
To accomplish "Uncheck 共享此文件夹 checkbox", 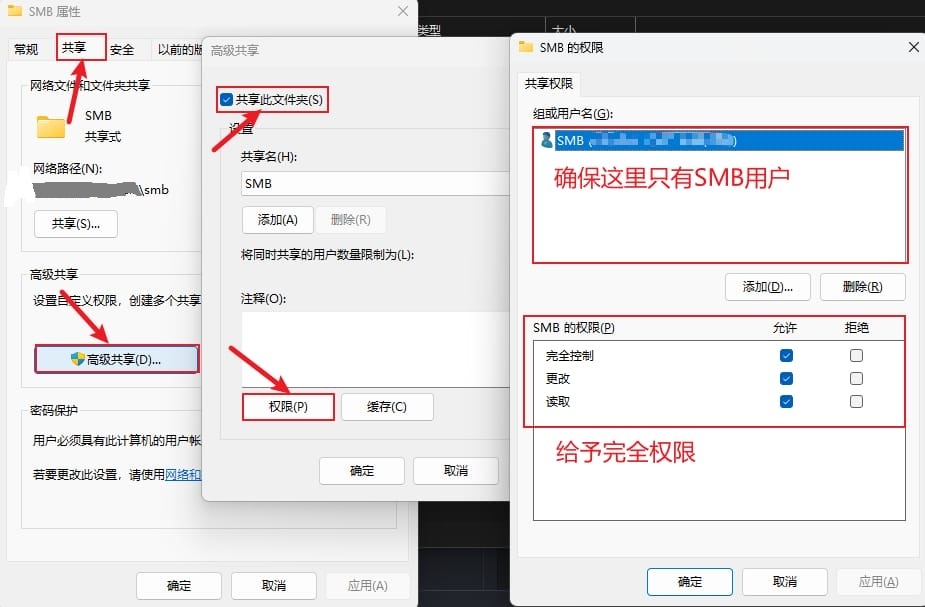I will (227, 99).
